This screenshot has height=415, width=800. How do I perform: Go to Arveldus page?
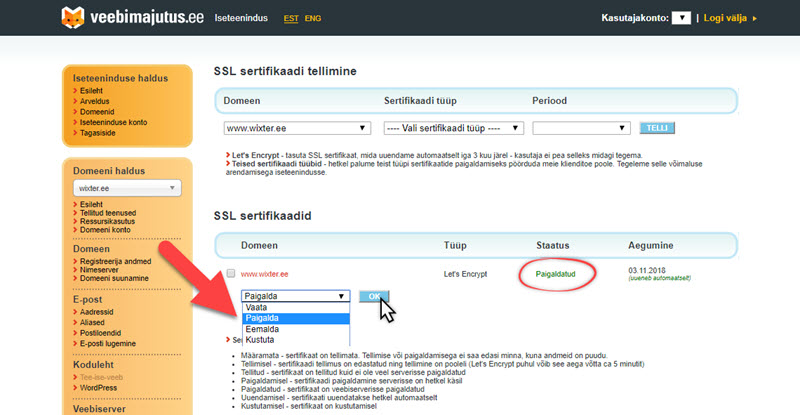94,101
